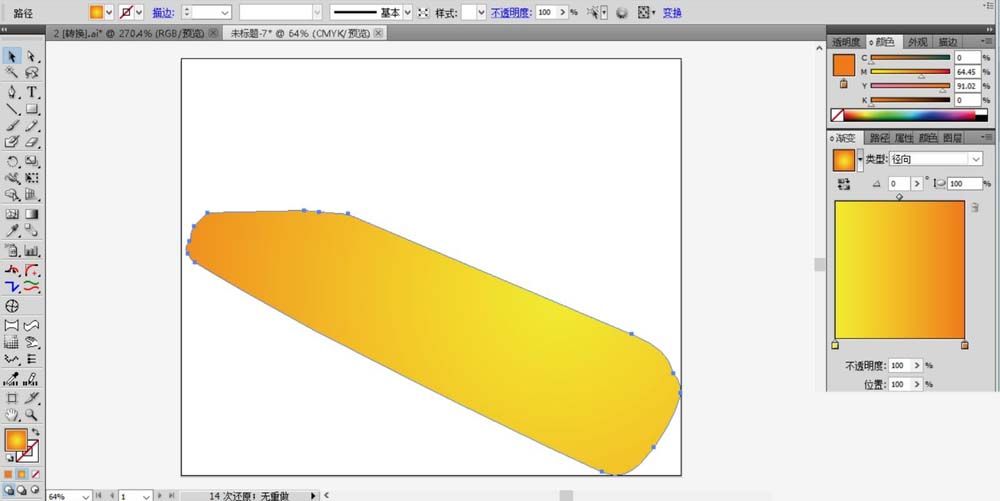Select the black arrow Selection tool
Image resolution: width=1000 pixels, height=501 pixels.
pyautogui.click(x=11, y=56)
